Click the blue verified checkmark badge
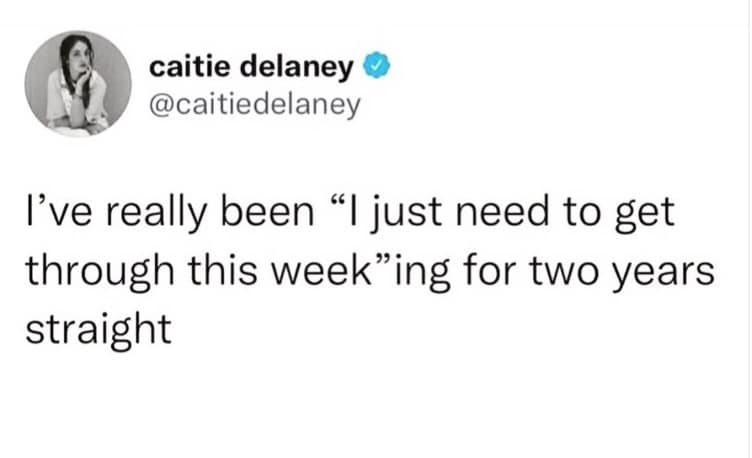Viewport: 752px width, 458px height. [x=374, y=67]
